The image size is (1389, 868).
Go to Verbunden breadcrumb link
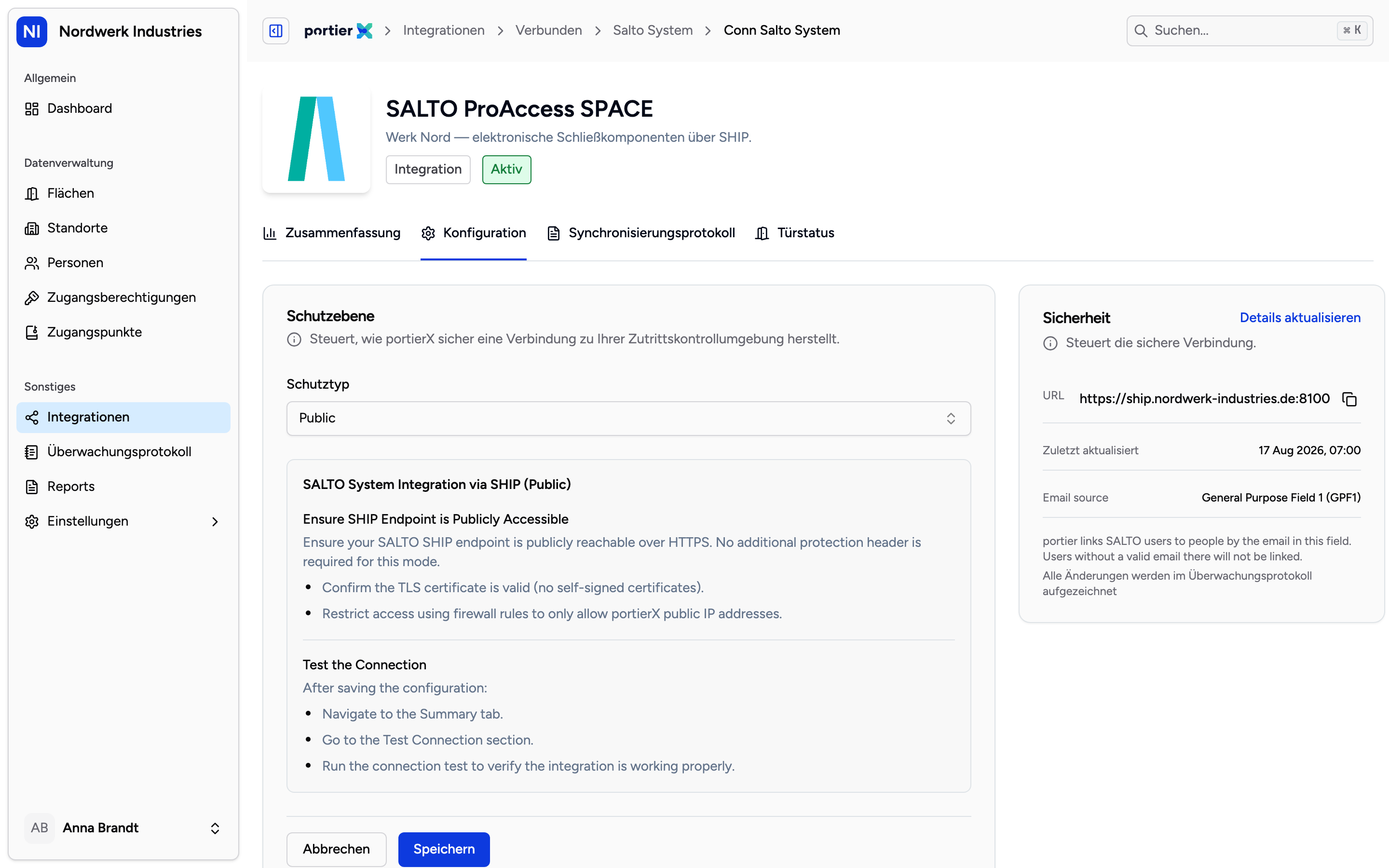point(549,30)
